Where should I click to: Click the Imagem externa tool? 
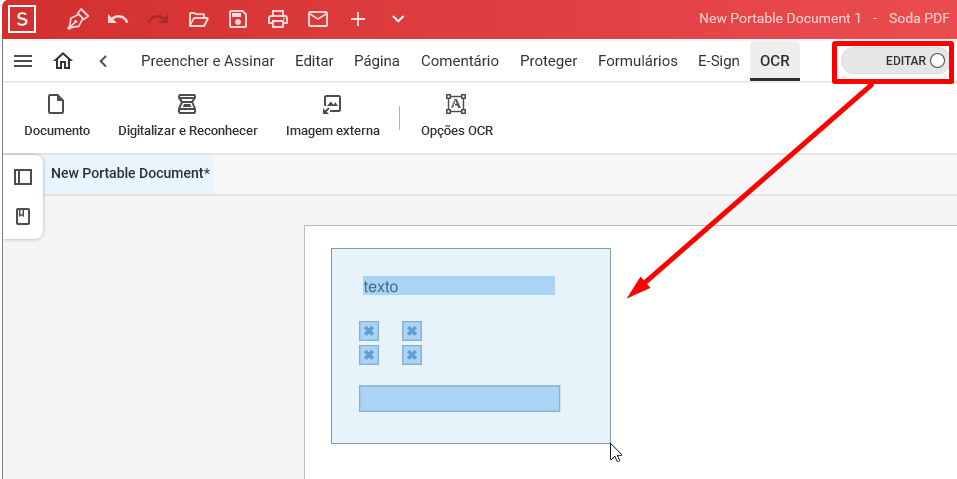pos(333,115)
